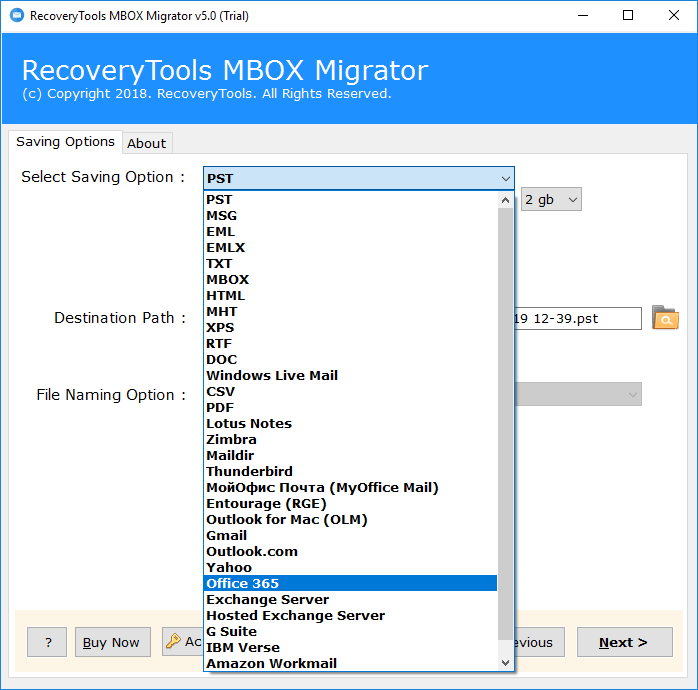Select Gmail as saving option
The width and height of the screenshot is (698, 690).
(350, 536)
